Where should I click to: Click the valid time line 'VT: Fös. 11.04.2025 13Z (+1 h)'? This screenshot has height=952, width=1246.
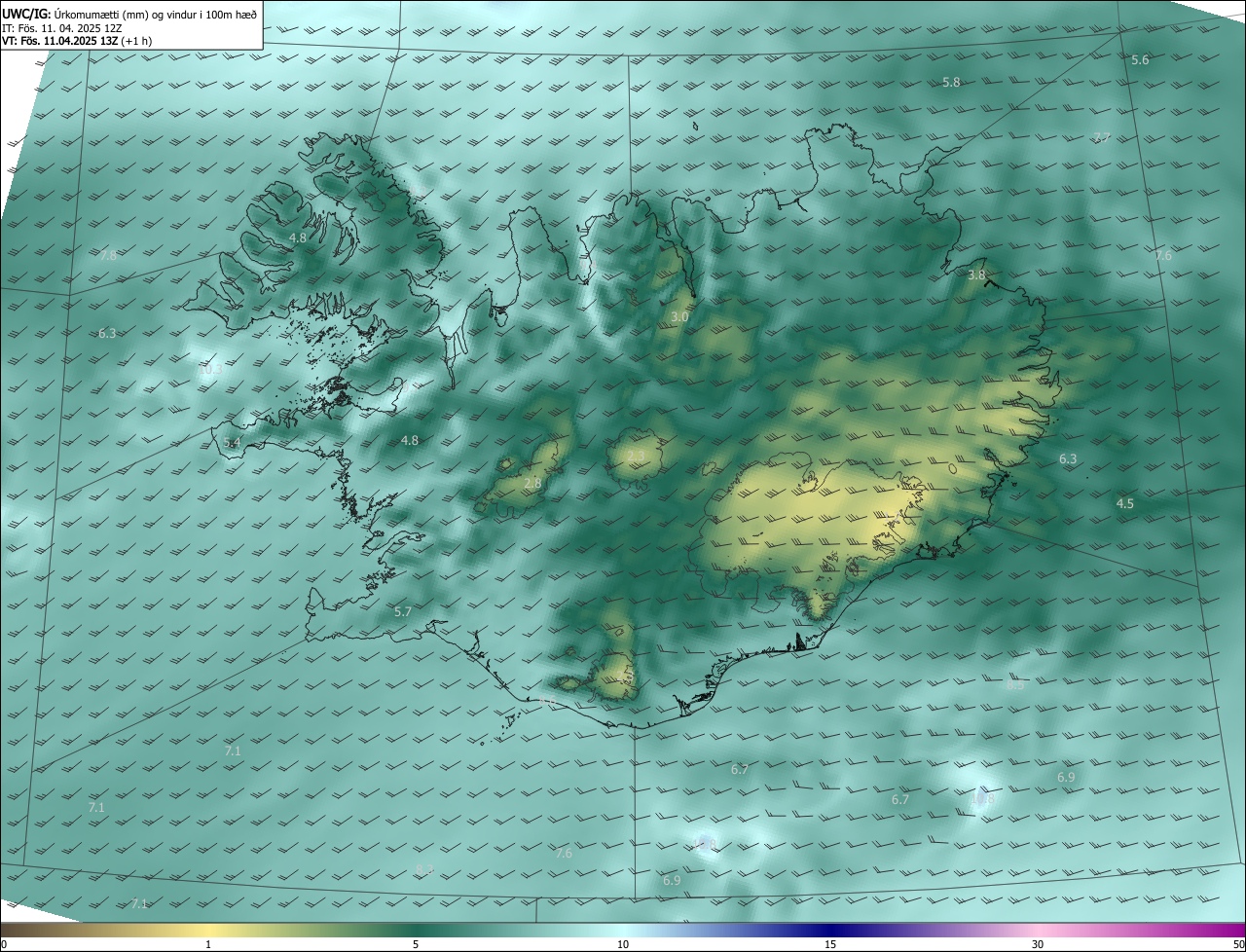coord(77,41)
